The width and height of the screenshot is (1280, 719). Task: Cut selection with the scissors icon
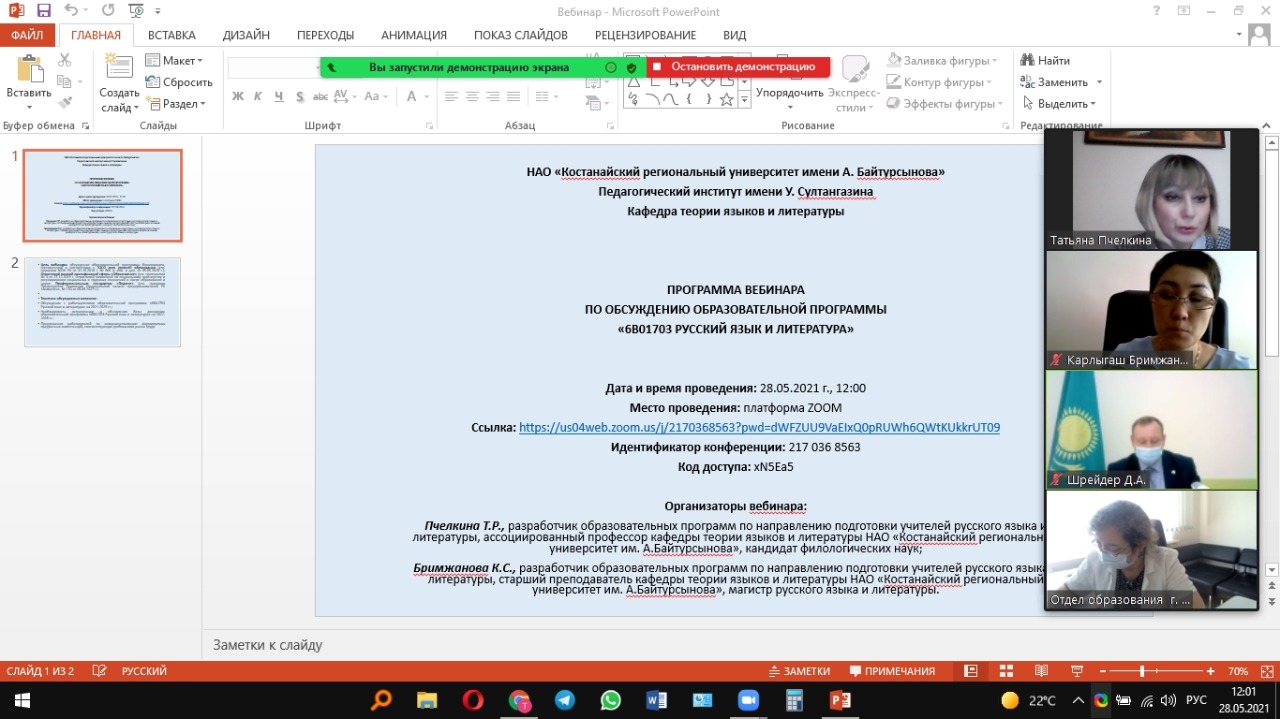(65, 60)
